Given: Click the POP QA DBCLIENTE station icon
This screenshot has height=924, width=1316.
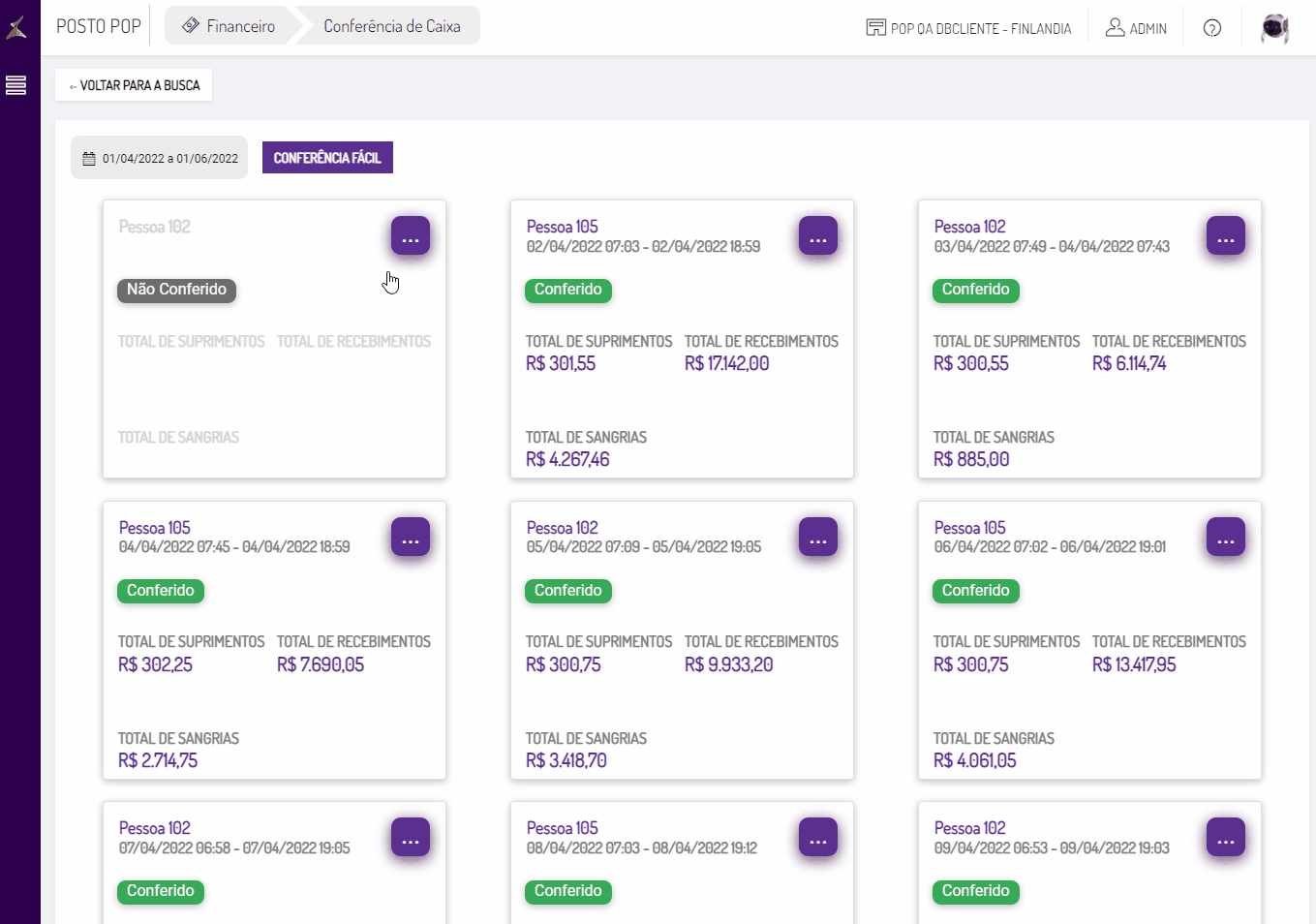Looking at the screenshot, I should click(x=875, y=28).
